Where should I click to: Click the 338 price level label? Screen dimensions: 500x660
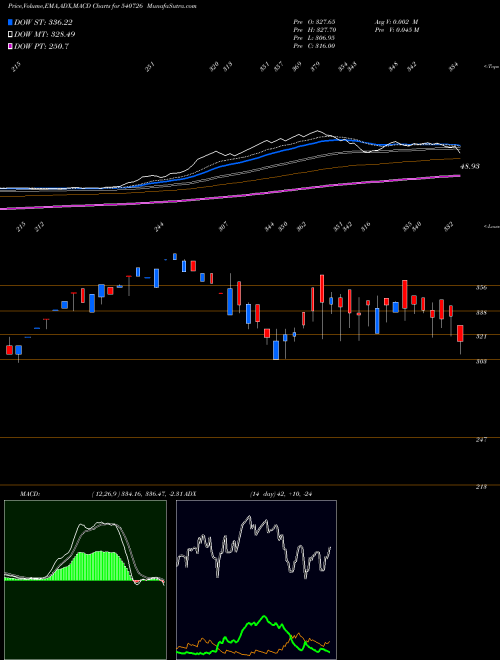(x=481, y=313)
